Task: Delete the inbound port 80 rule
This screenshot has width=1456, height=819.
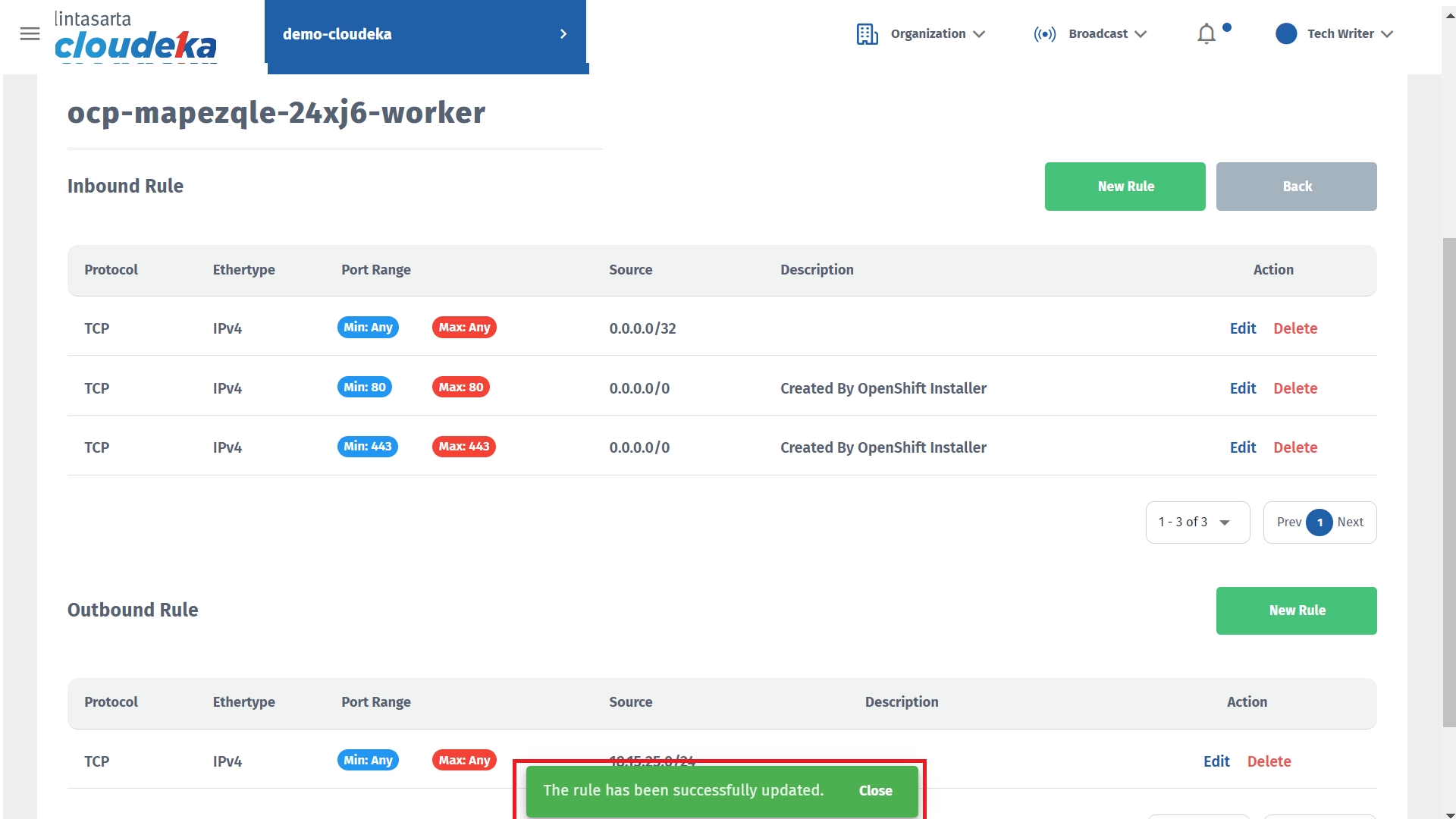Action: [x=1294, y=388]
